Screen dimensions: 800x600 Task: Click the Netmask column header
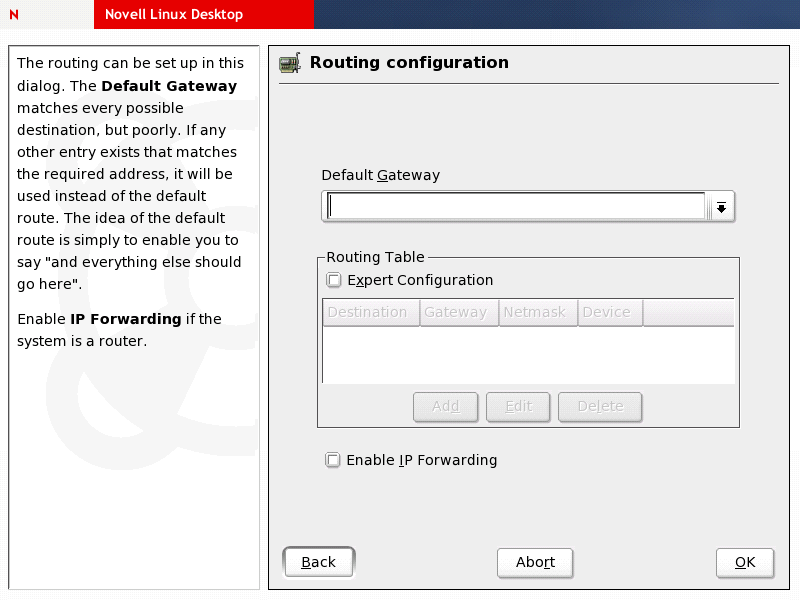pos(535,313)
